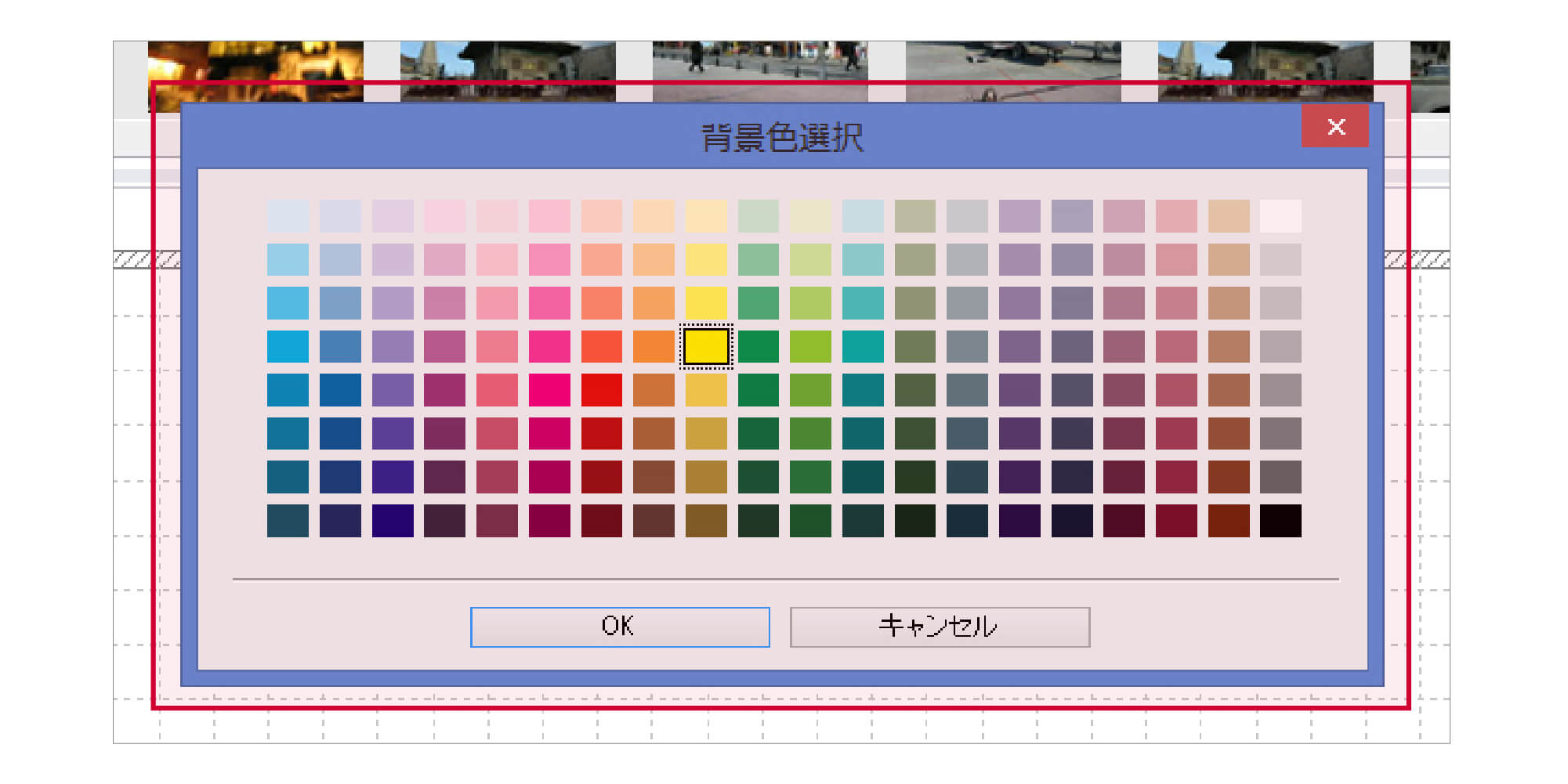Select the orange swatch left of the selected yellow

[654, 346]
